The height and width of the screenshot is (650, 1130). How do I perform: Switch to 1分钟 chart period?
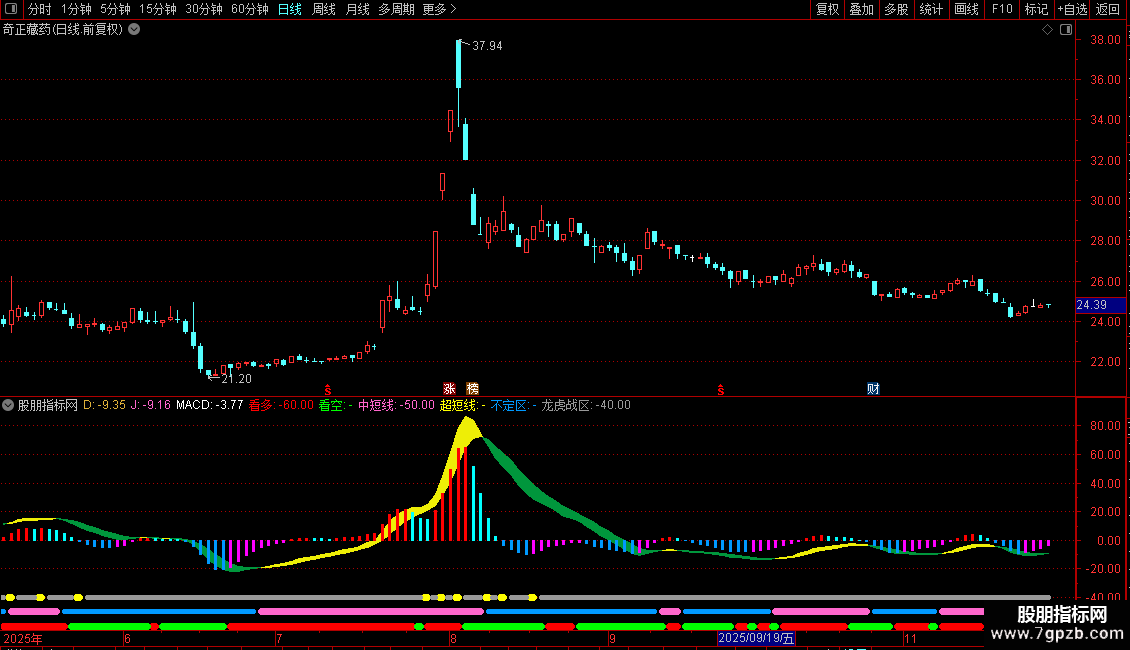click(x=76, y=9)
